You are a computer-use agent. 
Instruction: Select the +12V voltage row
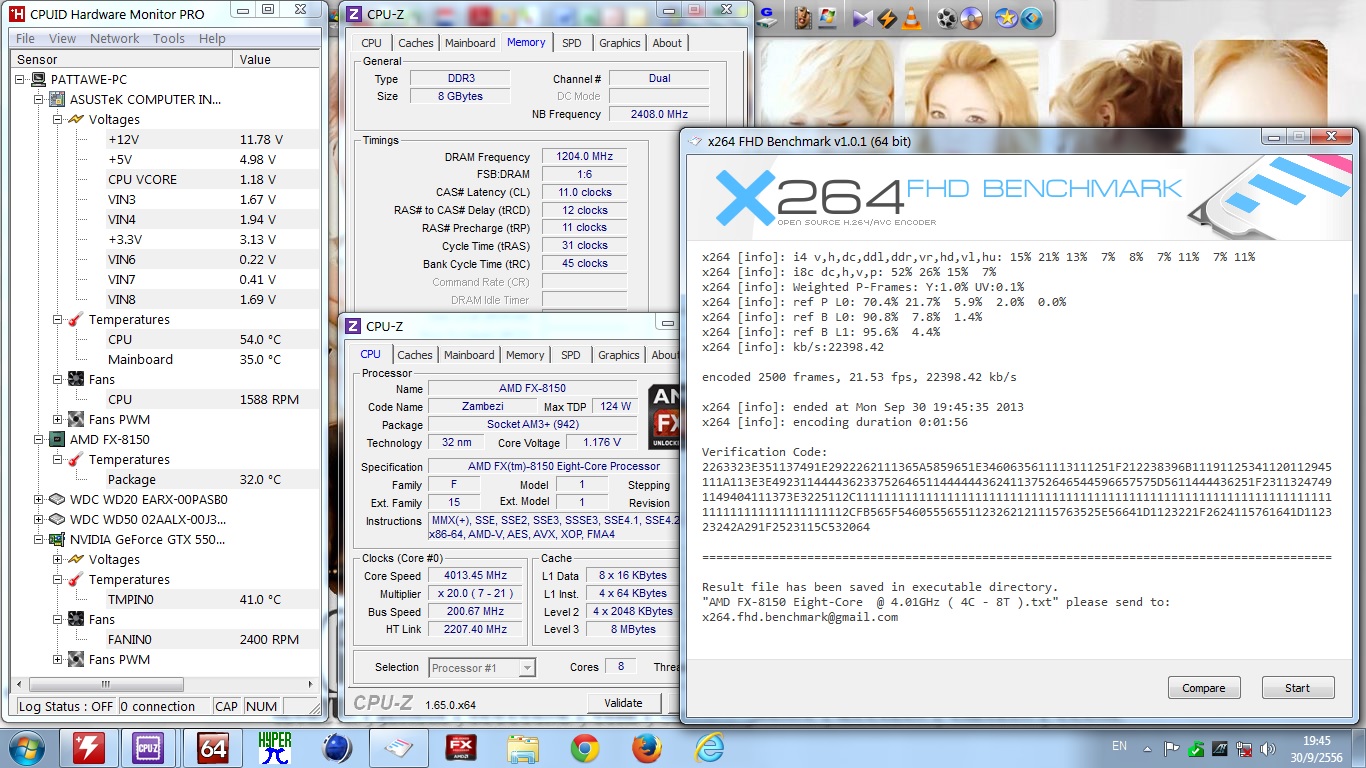tap(212, 139)
